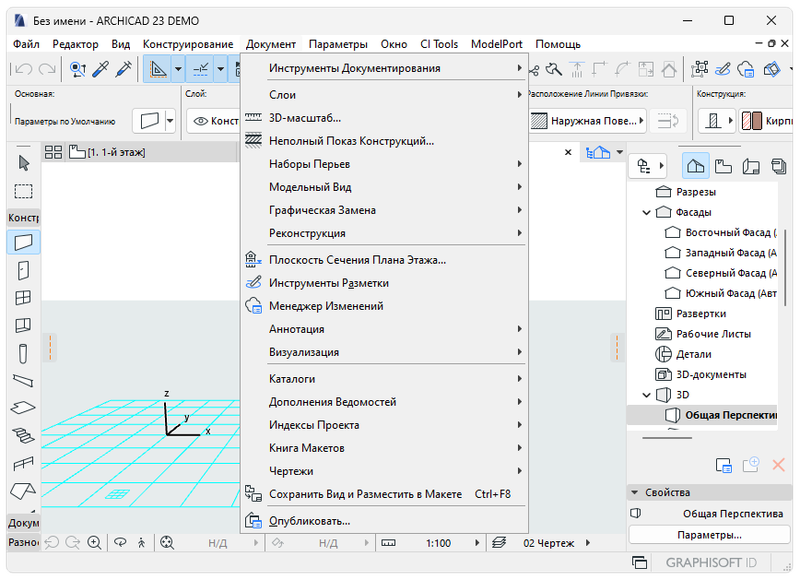Screen dimensions: 800x580
Task: Toggle the snap guides button
Action: 200,68
